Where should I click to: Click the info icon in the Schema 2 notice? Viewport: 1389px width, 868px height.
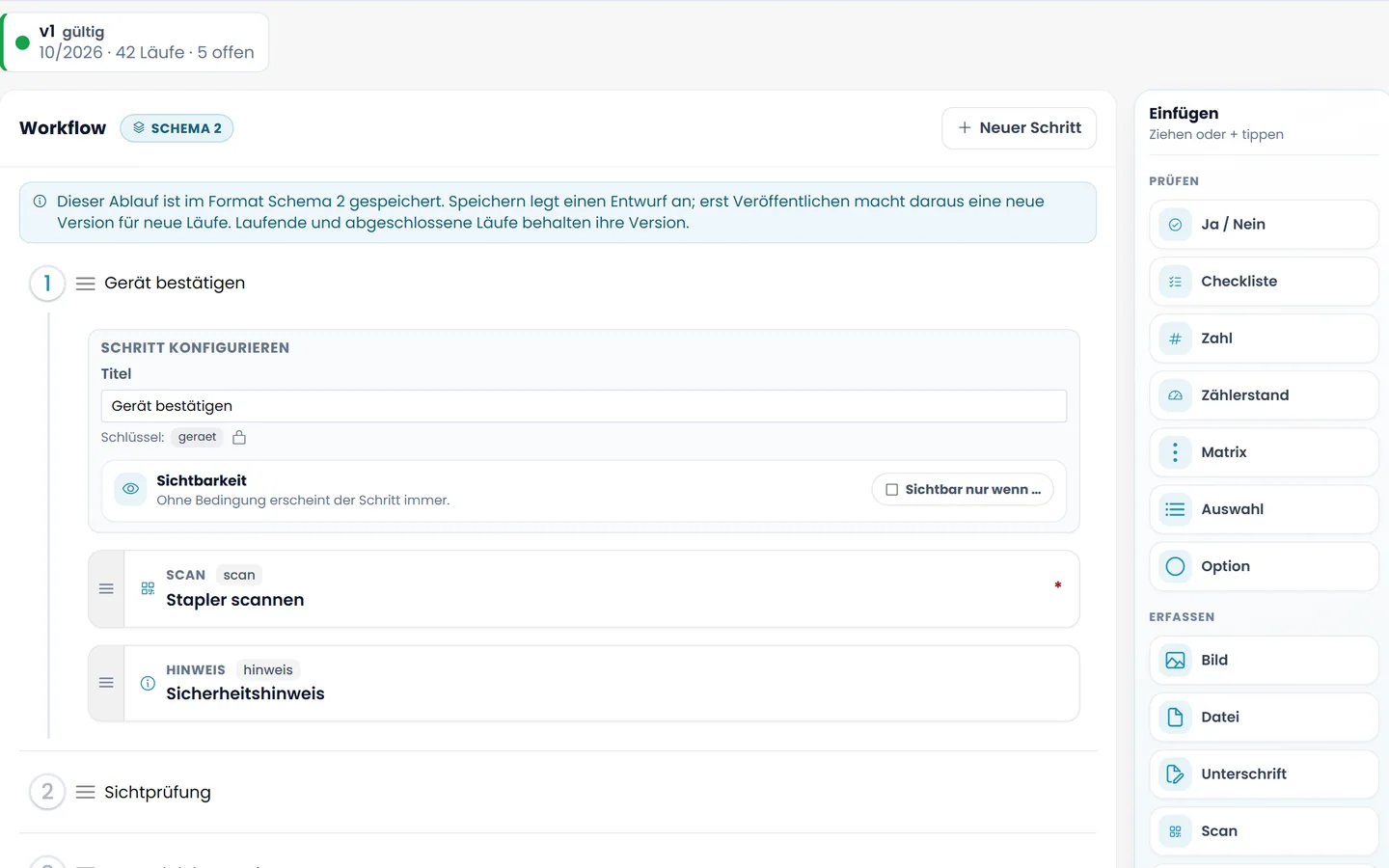(40, 202)
